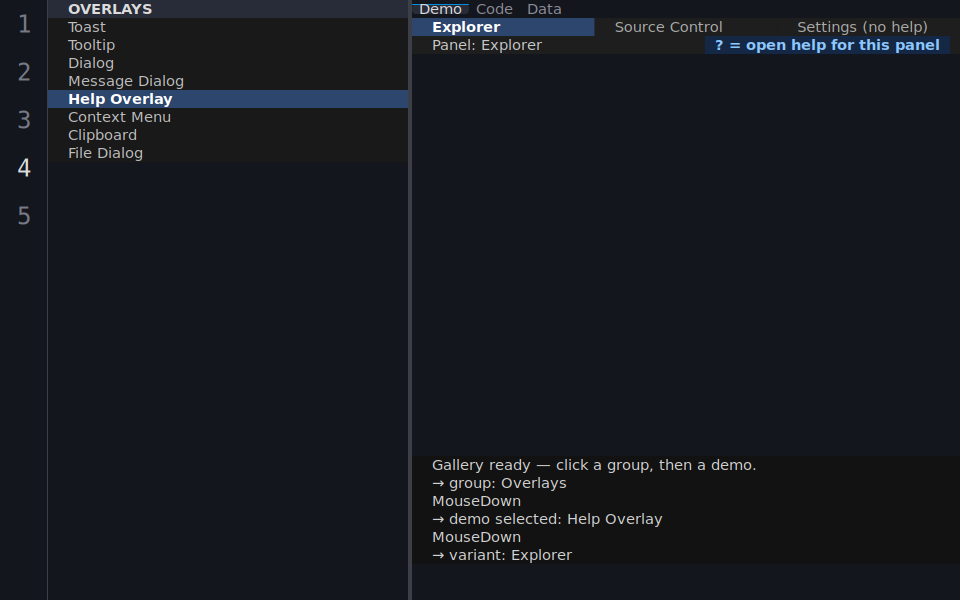
Task: Select the Dialog demo
Action: point(228,63)
